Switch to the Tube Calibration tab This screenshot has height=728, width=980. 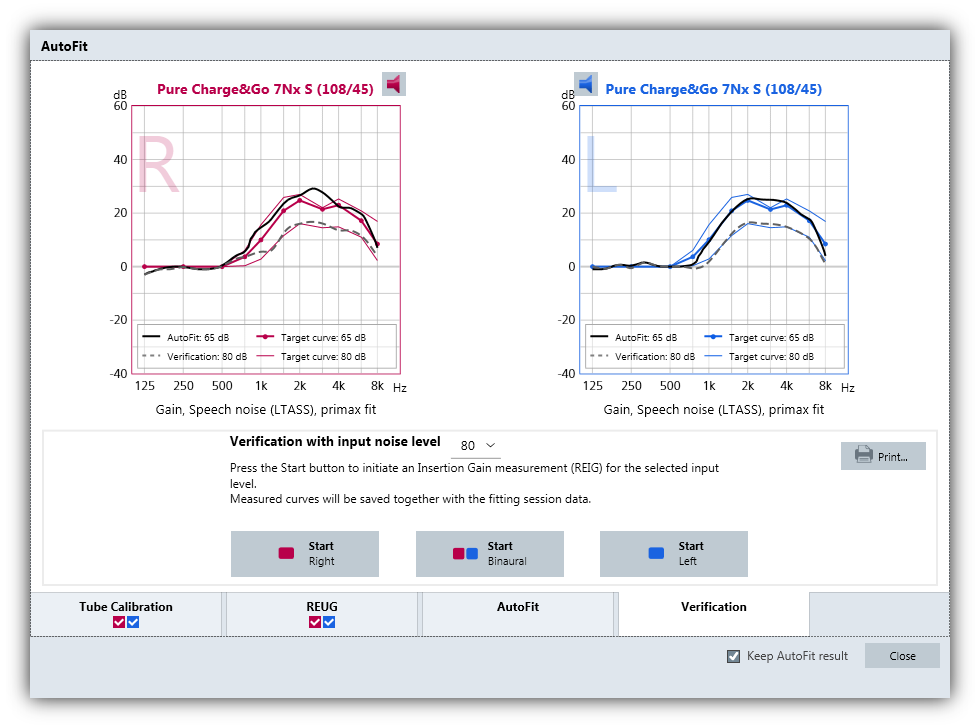126,614
